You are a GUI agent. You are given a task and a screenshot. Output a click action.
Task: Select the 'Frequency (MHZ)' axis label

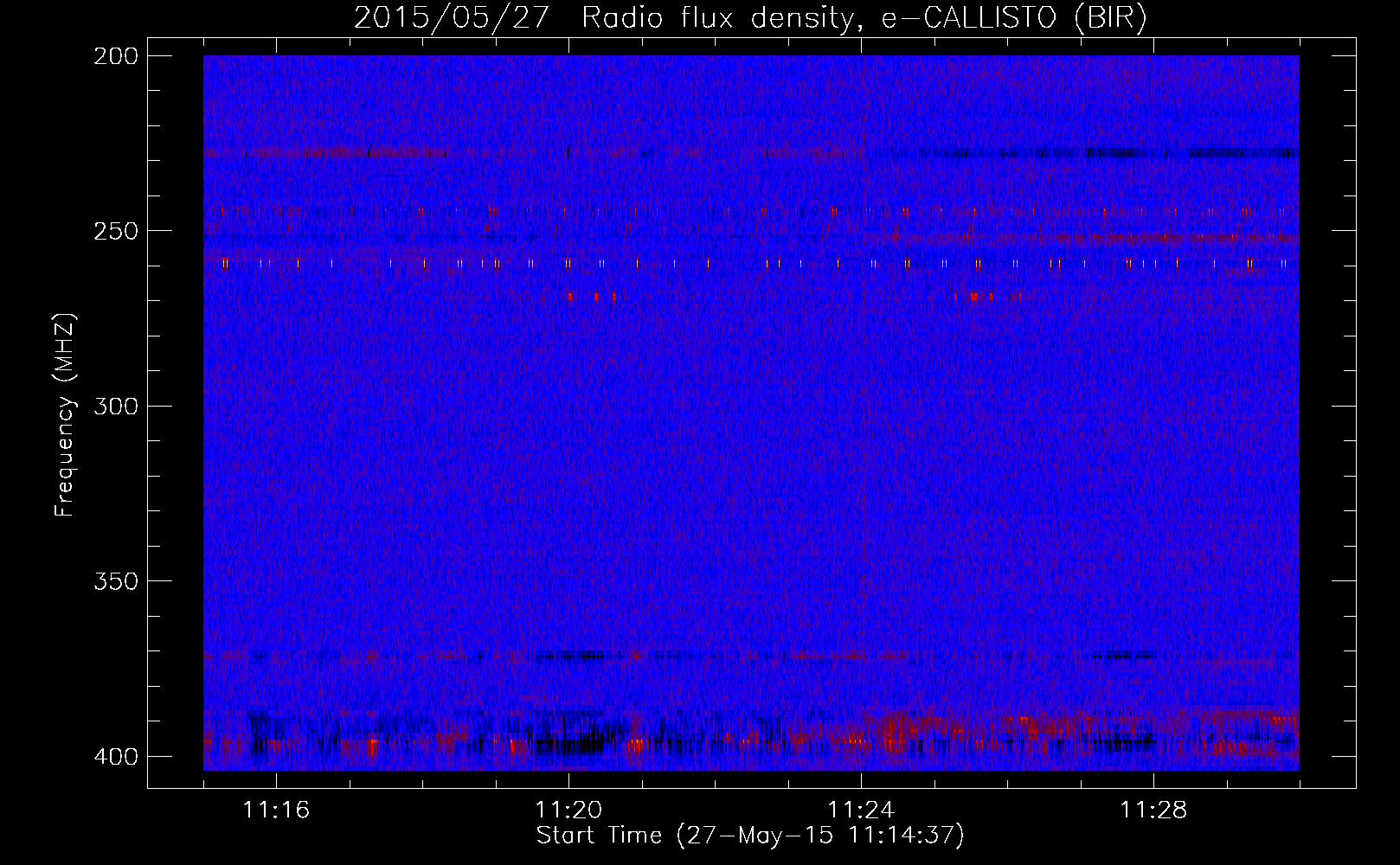65,415
